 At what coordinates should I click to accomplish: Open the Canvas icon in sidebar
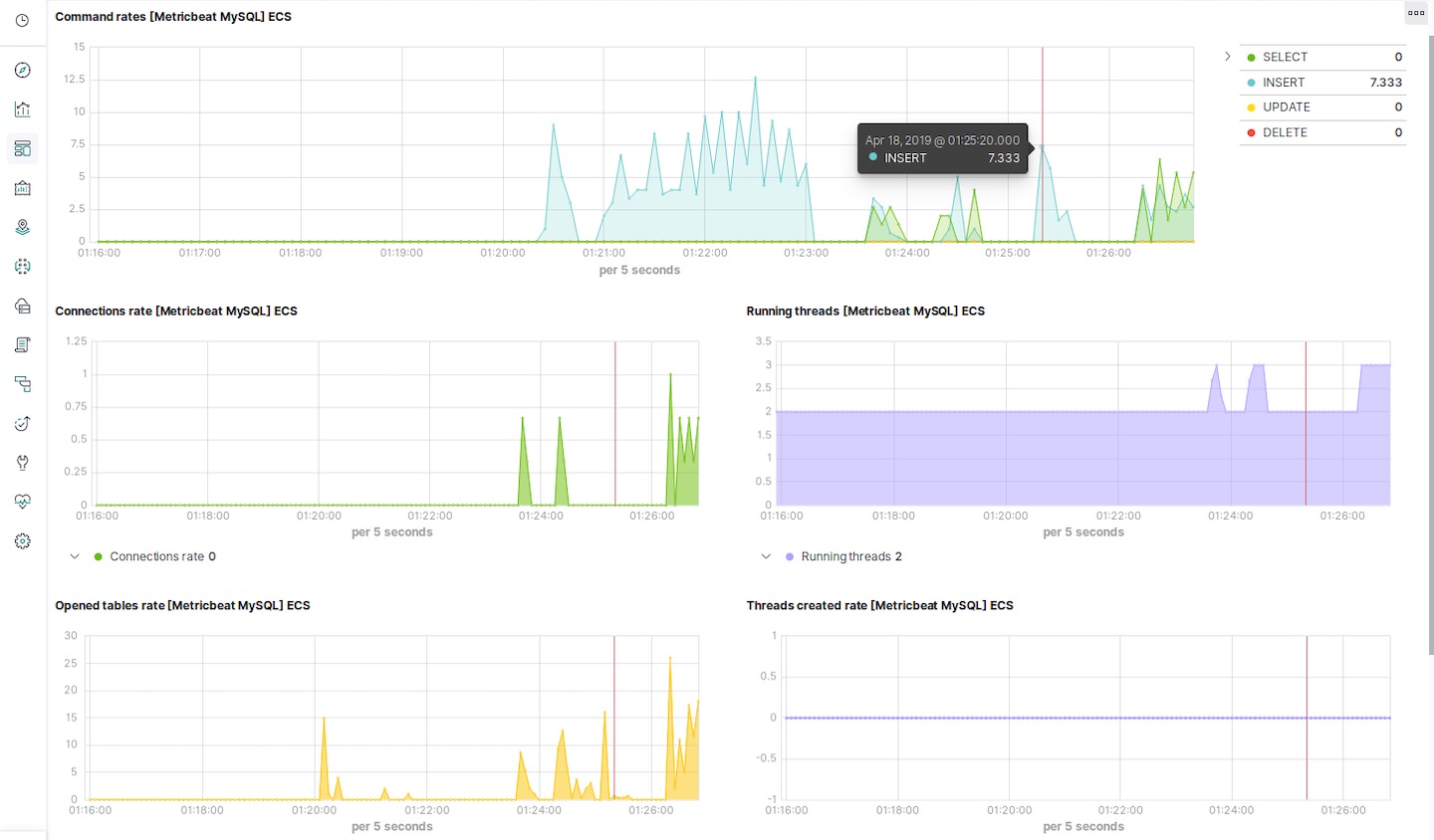(x=22, y=188)
